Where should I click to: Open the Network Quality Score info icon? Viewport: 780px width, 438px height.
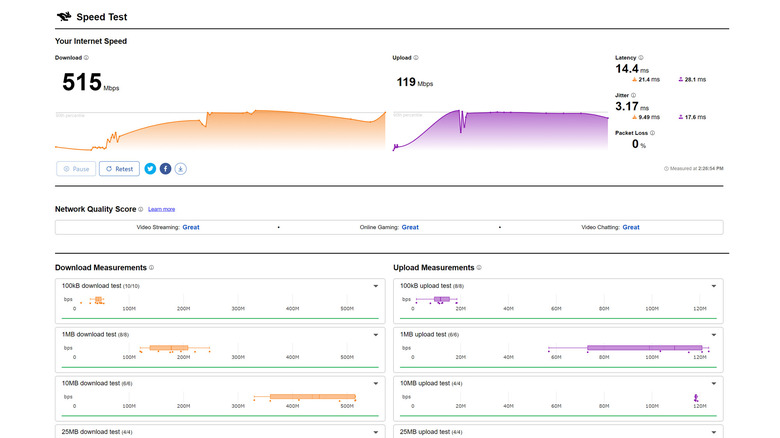(x=141, y=209)
